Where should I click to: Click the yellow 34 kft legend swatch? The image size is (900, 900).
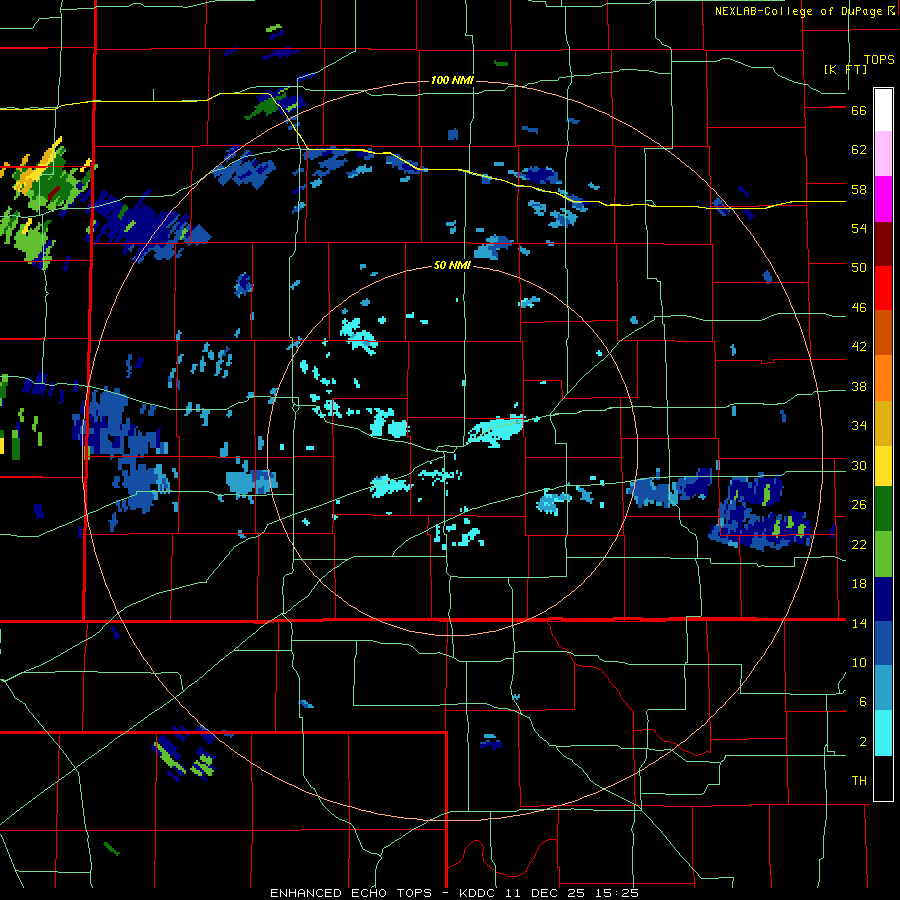[x=883, y=466]
